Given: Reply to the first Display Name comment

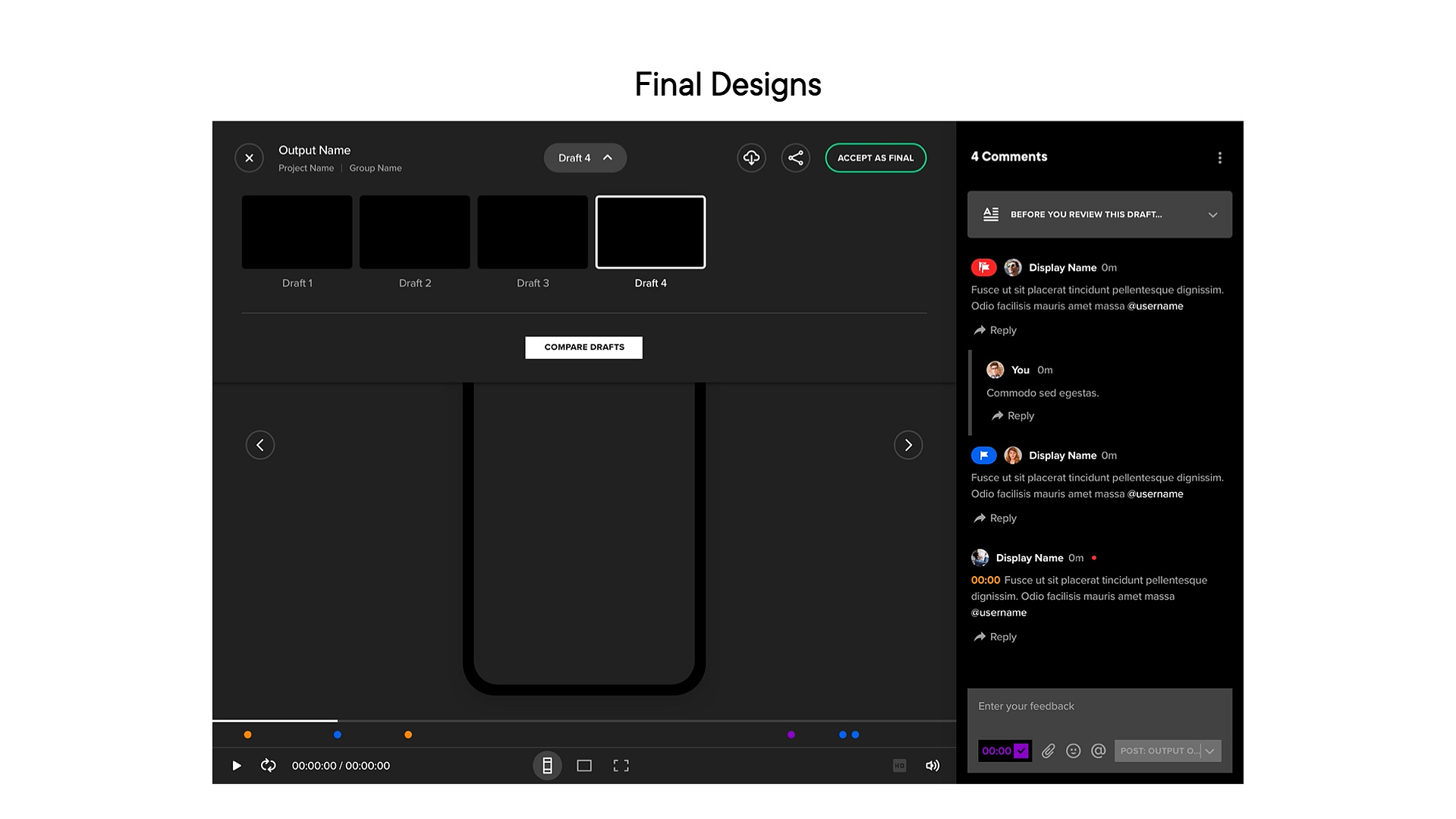Looking at the screenshot, I should [995, 330].
